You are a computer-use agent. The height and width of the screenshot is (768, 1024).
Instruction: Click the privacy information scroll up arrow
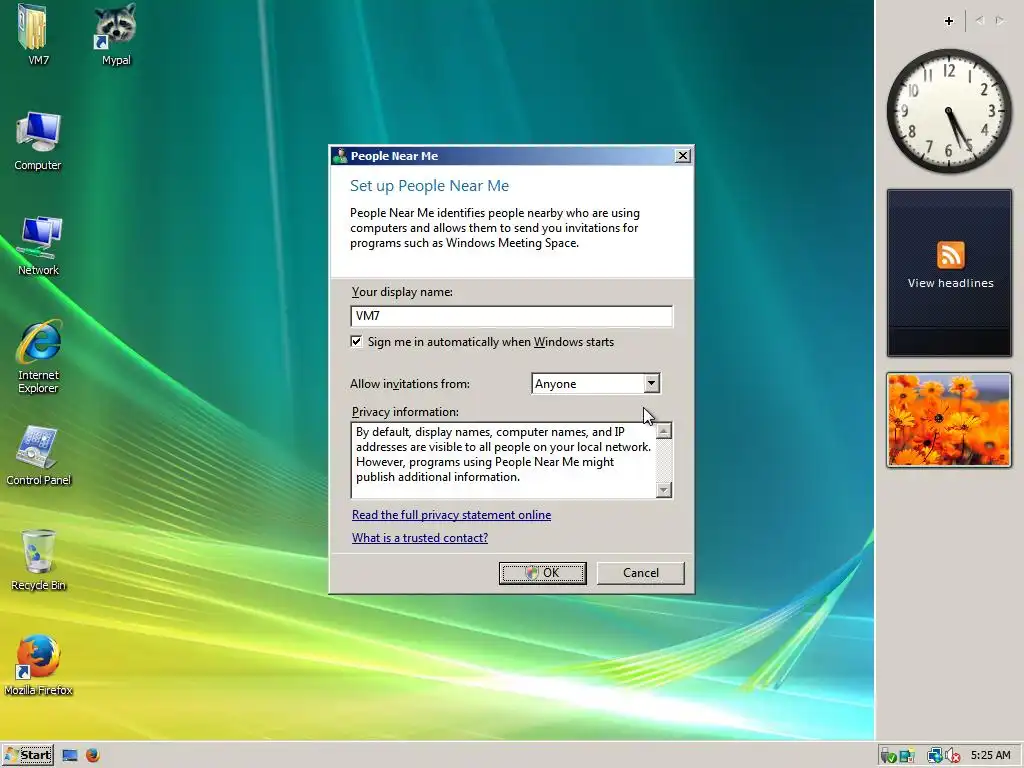click(664, 431)
